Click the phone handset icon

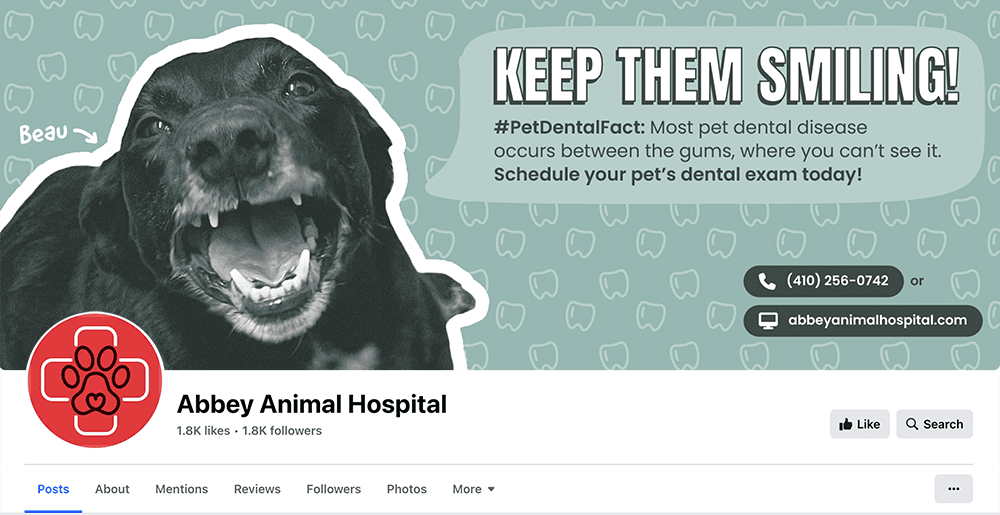pos(766,281)
